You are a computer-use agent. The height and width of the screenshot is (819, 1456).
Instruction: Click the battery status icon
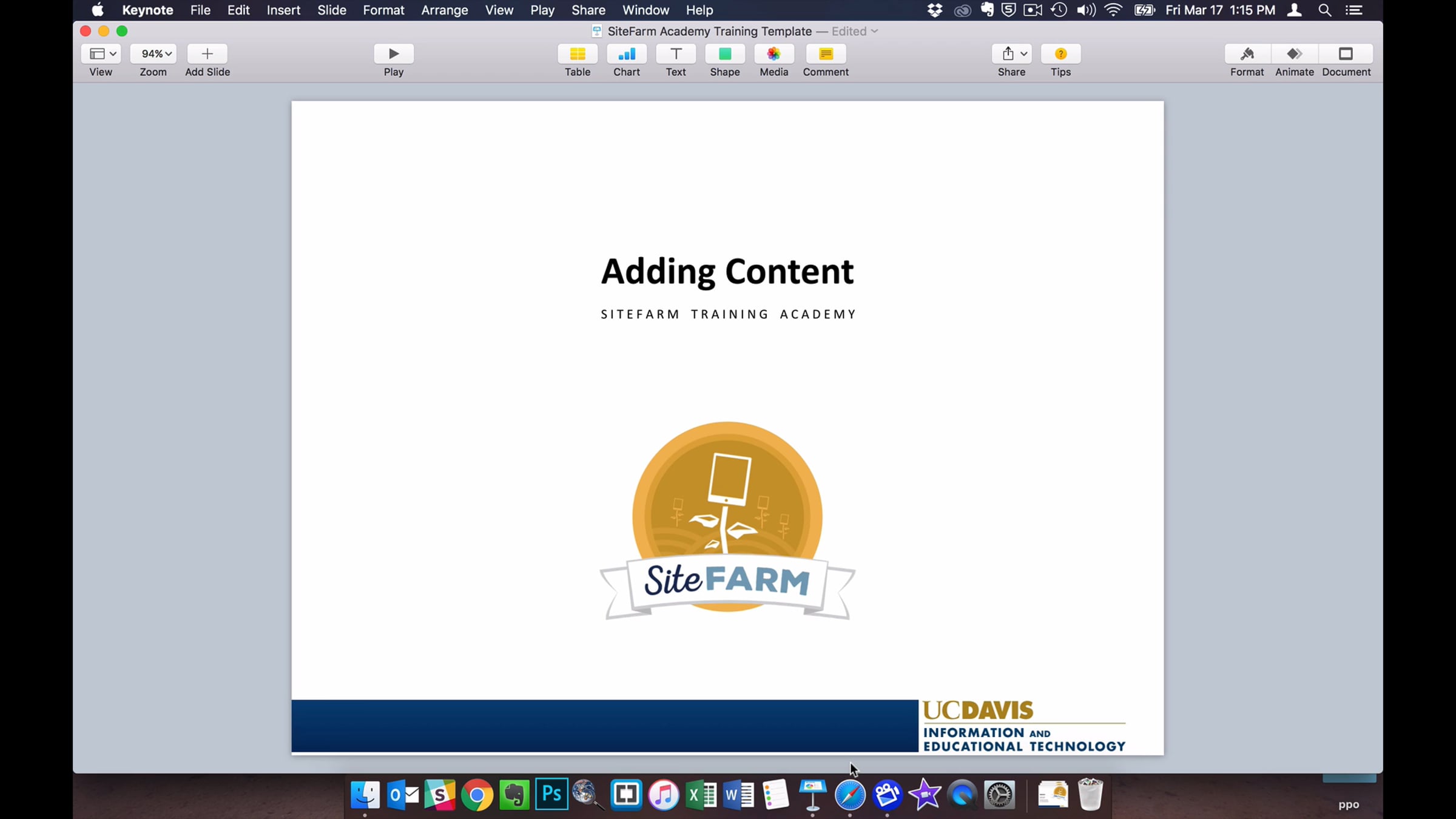(1145, 10)
